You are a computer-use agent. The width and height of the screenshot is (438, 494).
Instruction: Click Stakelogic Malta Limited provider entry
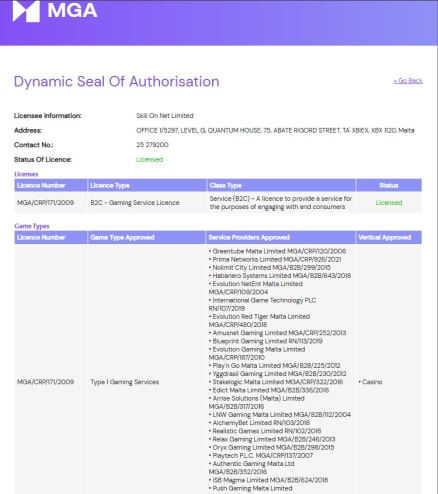tap(276, 382)
